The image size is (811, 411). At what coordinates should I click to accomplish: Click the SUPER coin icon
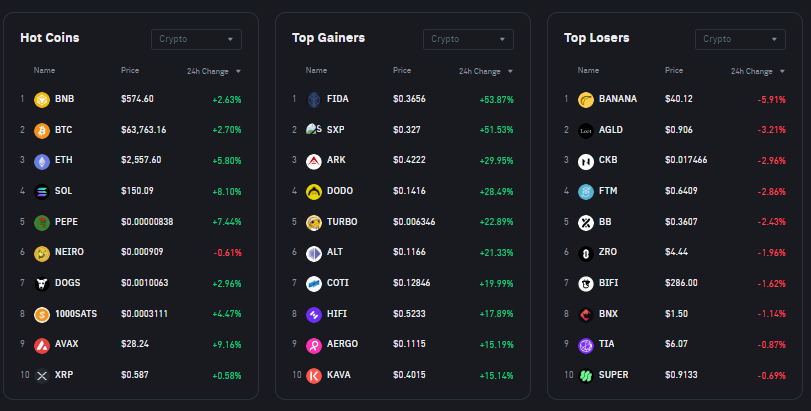[586, 376]
